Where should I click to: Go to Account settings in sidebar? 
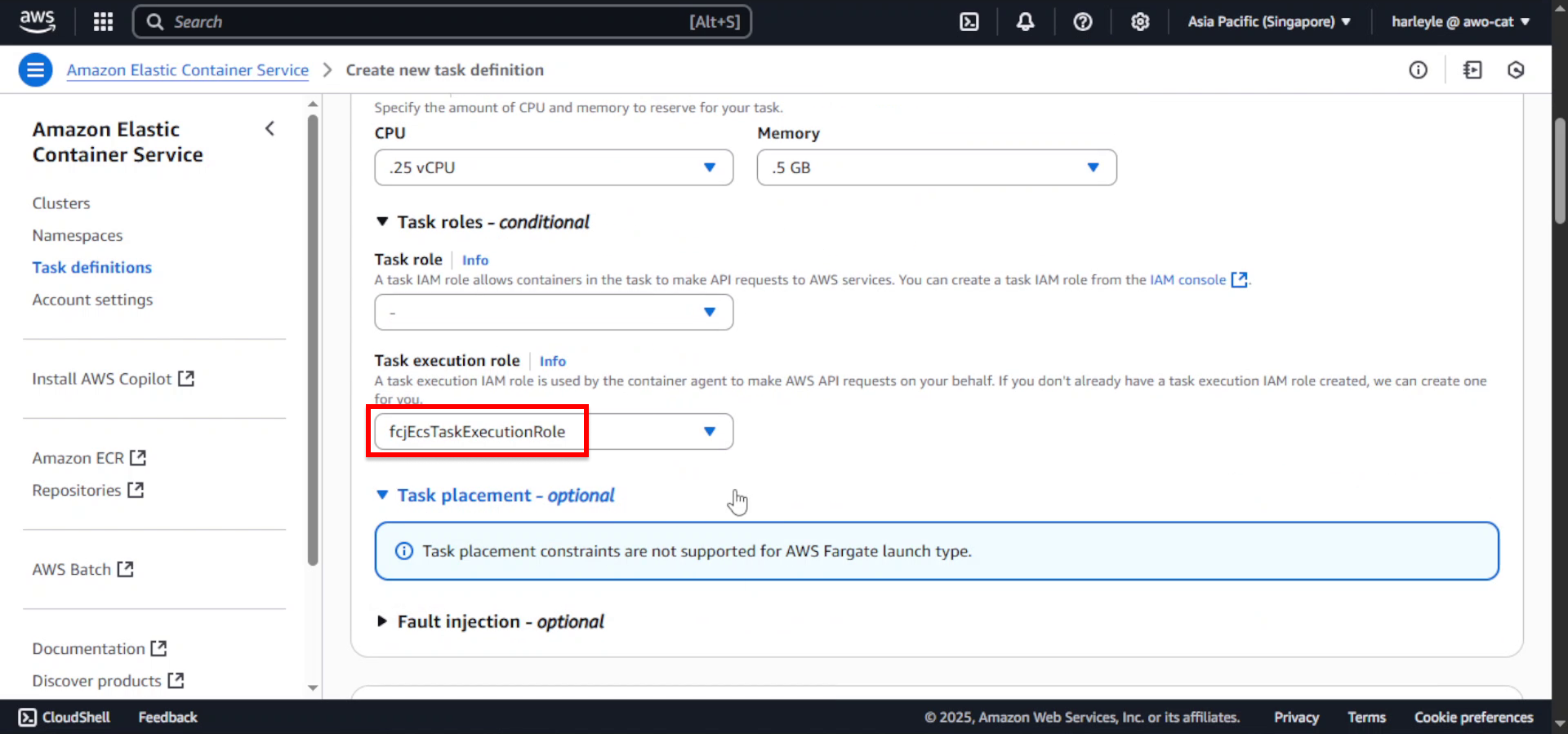tap(92, 300)
